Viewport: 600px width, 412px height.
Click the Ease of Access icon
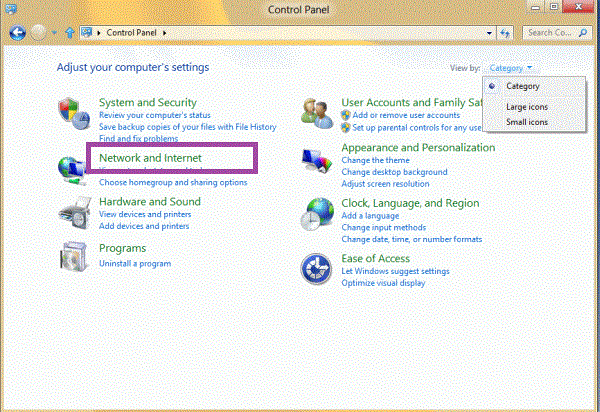pos(316,269)
